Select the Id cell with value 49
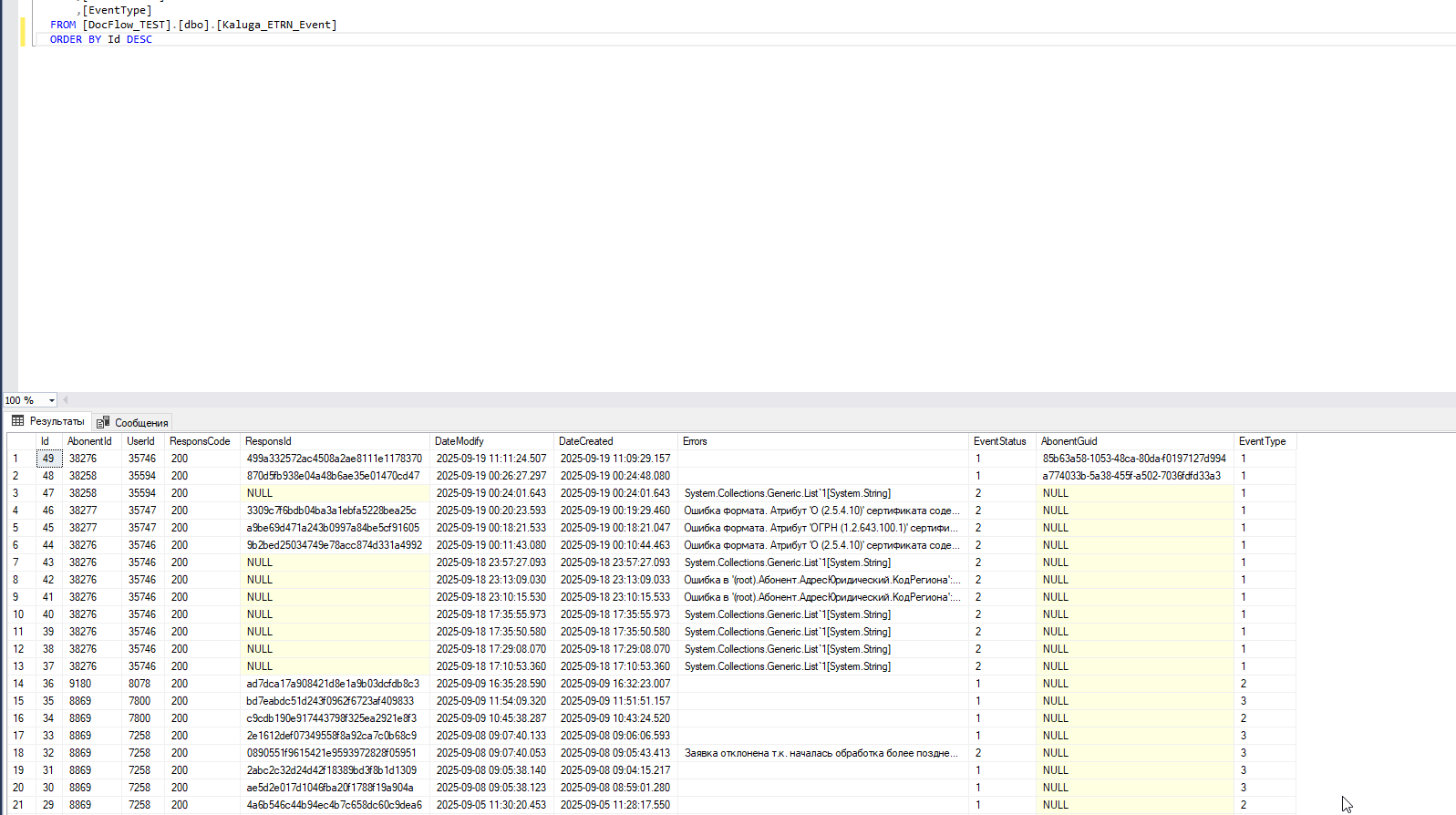 pyautogui.click(x=49, y=459)
